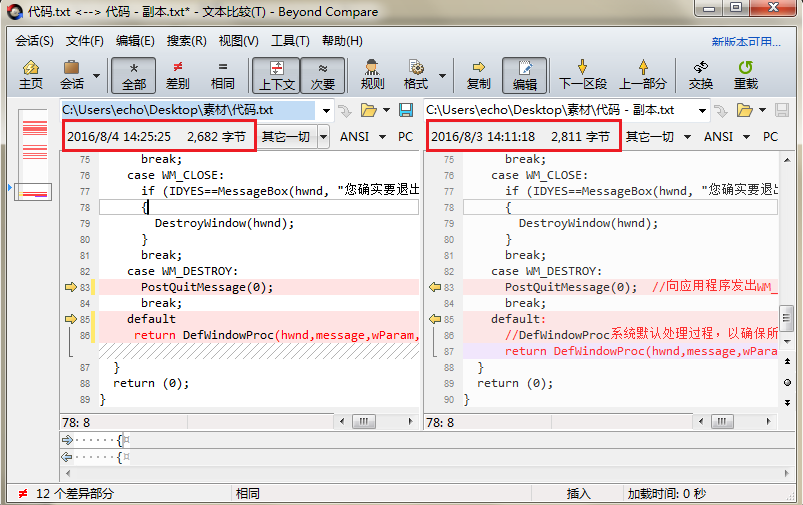Viewport: 803px width, 505px height.
Task: Reload files with the 重载 icon
Action: tap(746, 75)
